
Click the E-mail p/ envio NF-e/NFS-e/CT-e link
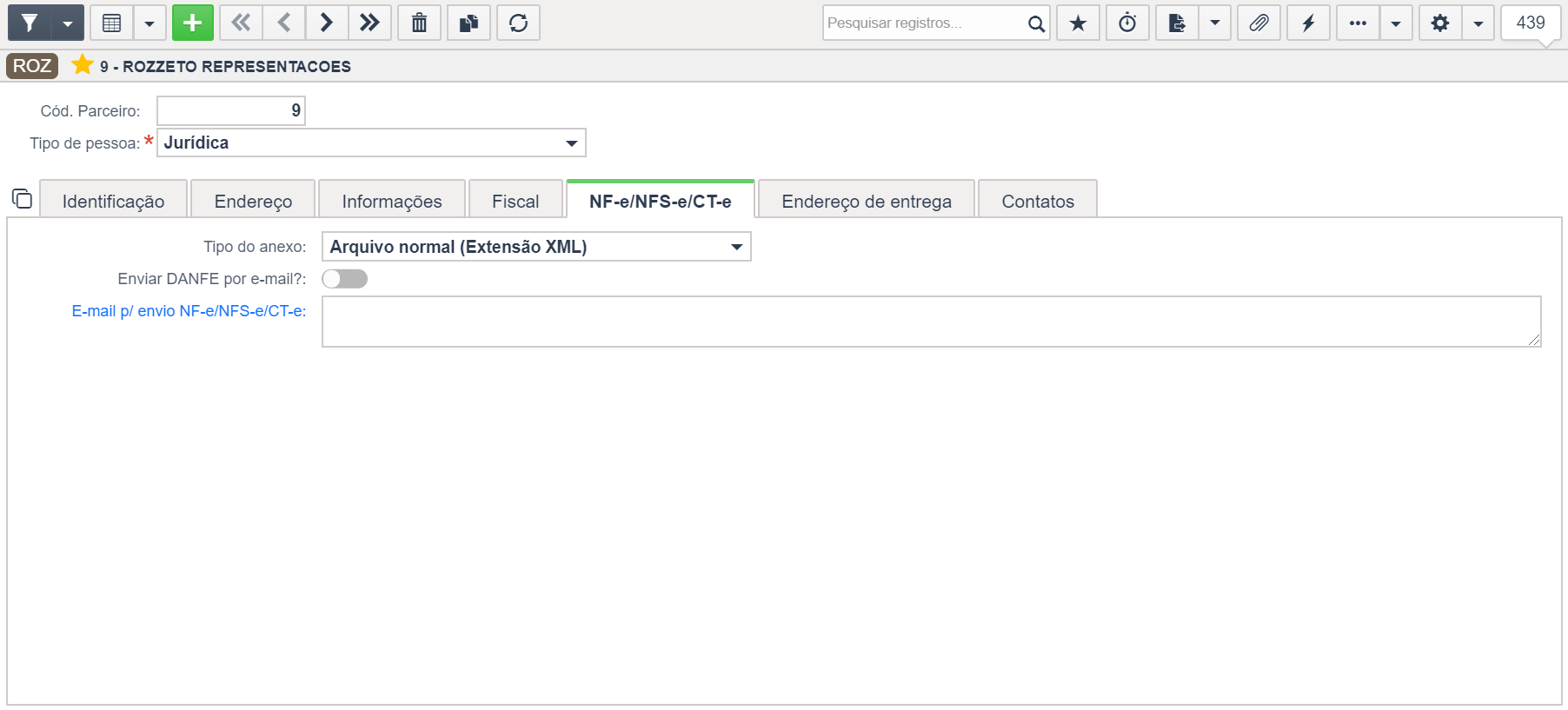(189, 311)
